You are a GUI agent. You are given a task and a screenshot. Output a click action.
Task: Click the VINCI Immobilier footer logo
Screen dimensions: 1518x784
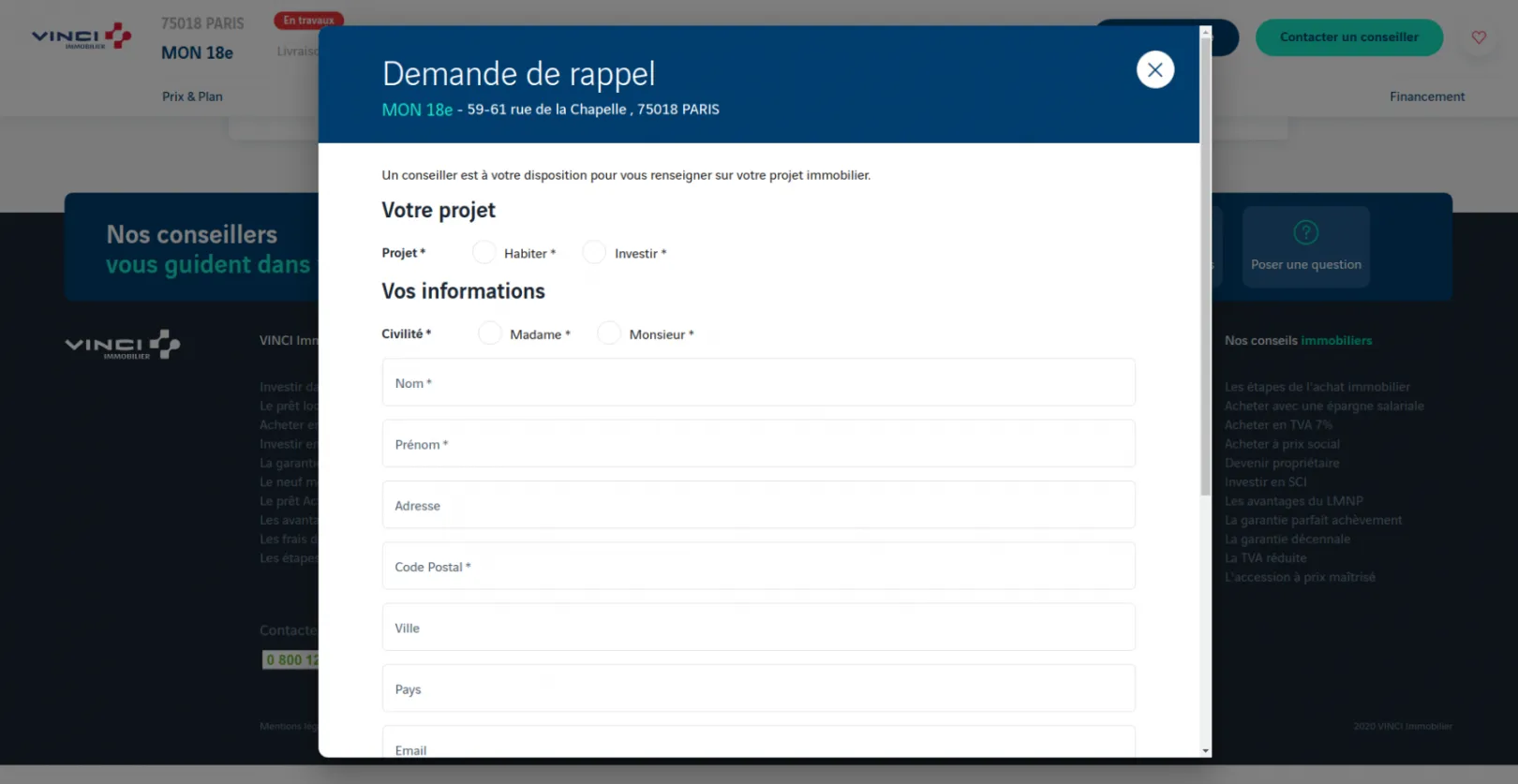click(x=123, y=345)
